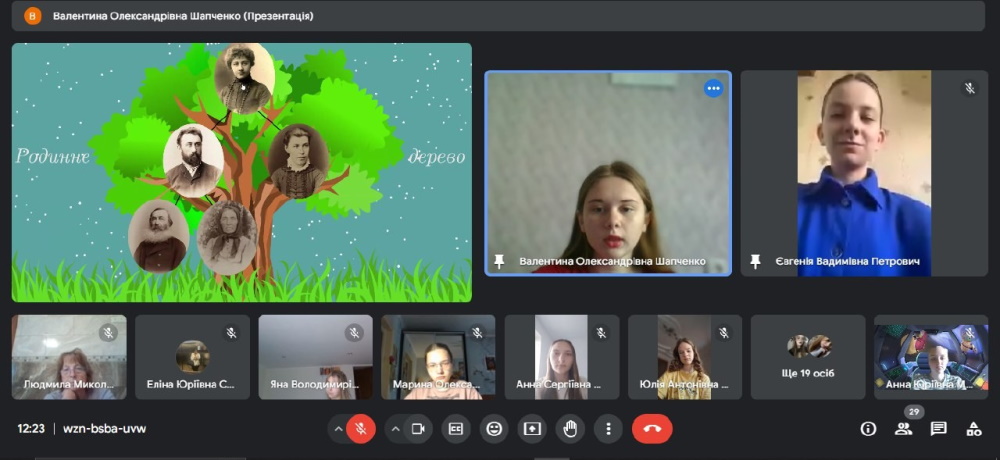Unmute the microphone with the red button
This screenshot has height=460, width=1000.
361,429
